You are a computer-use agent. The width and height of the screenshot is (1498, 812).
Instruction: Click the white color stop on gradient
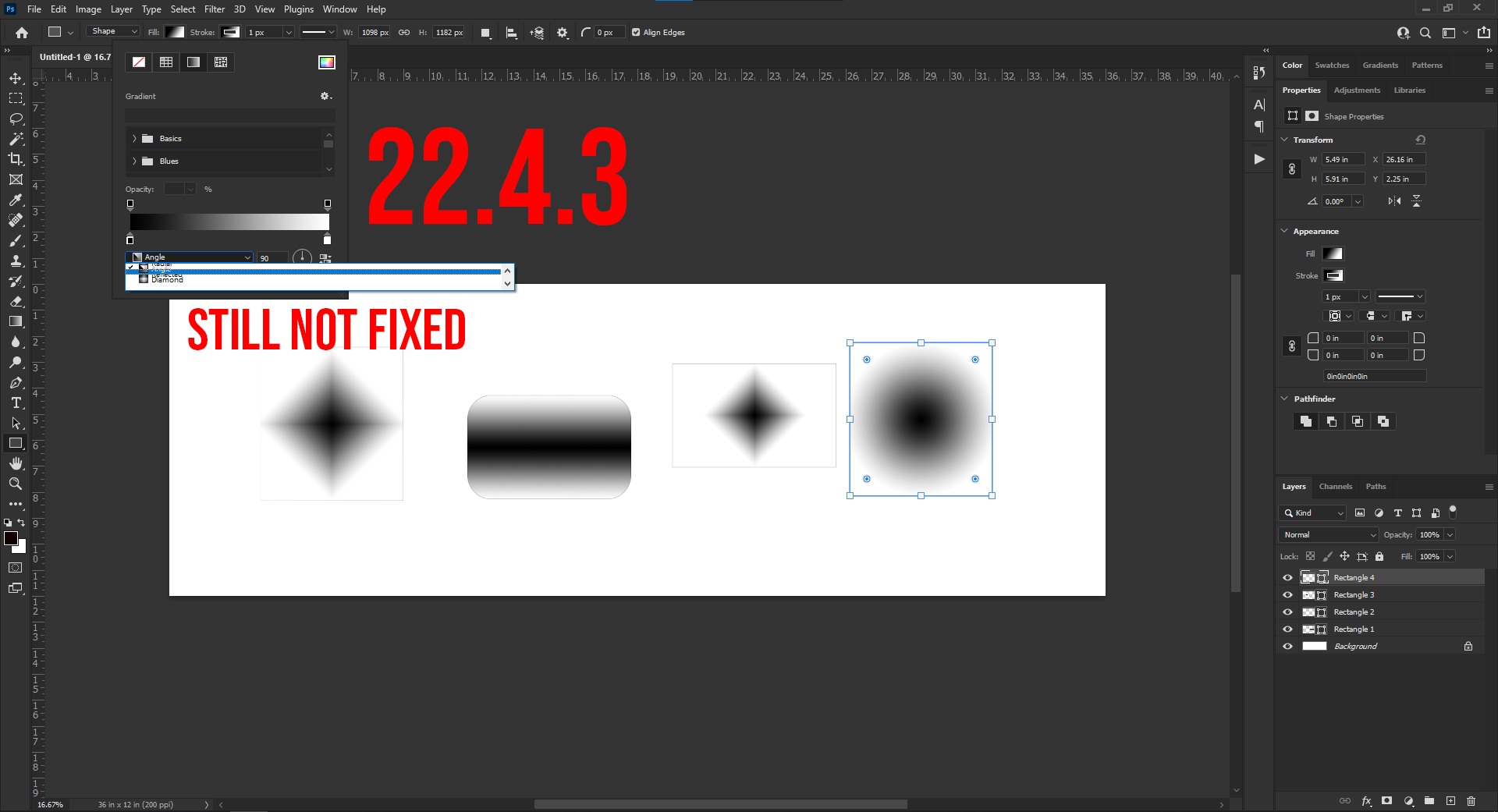(x=327, y=240)
